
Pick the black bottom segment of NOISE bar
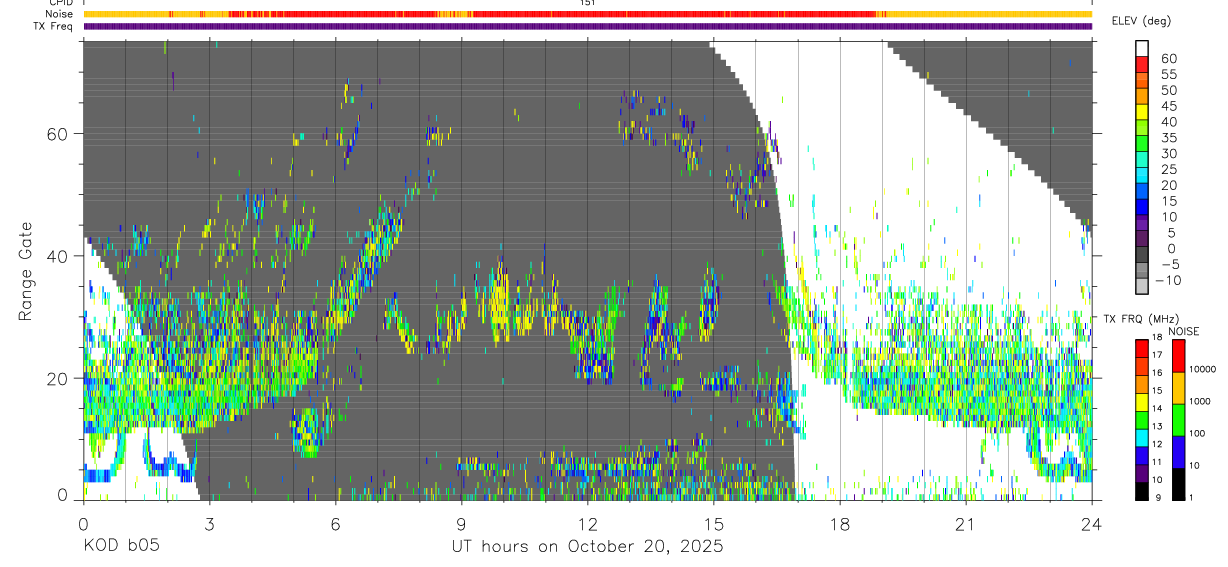(x=1178, y=483)
